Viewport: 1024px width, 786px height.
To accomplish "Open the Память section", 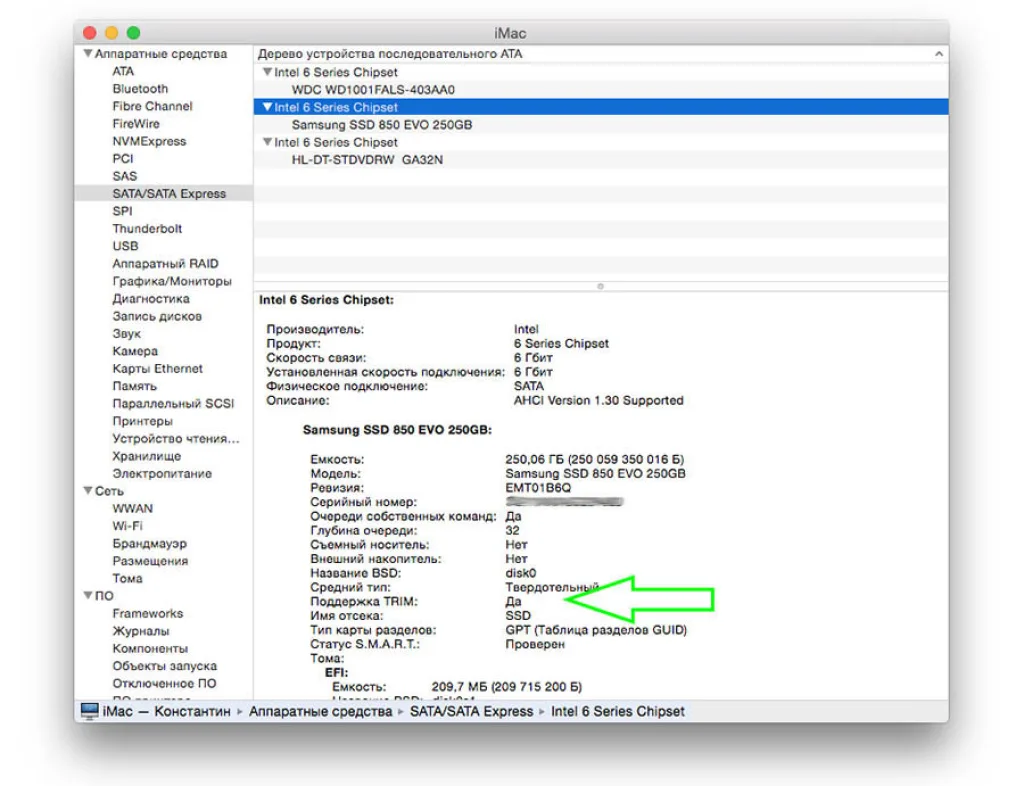I will pos(135,386).
